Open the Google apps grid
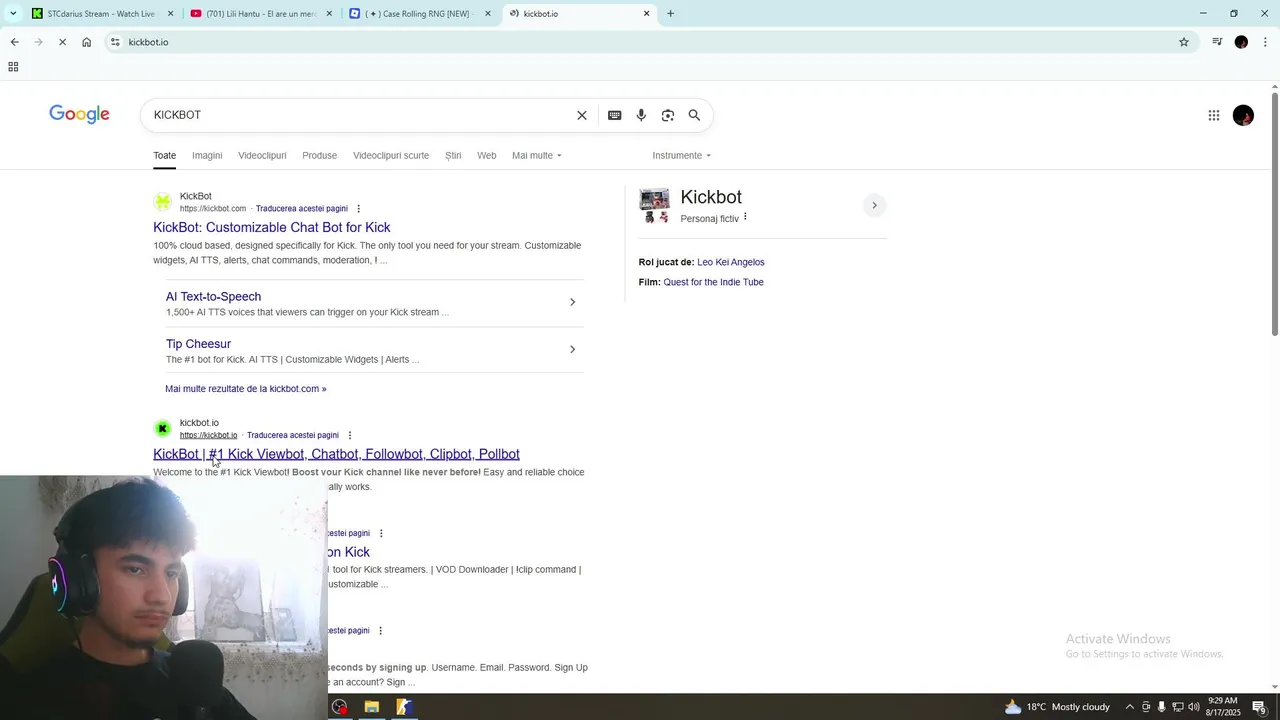 pyautogui.click(x=1214, y=115)
